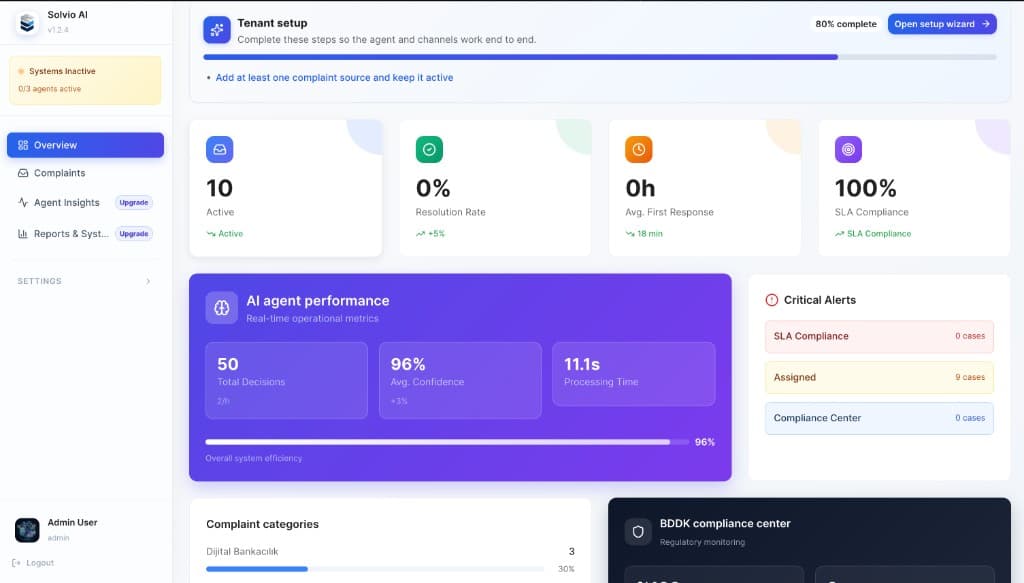This screenshot has width=1024, height=583.
Task: Click the Agent Insights waveform icon
Action: (x=23, y=202)
